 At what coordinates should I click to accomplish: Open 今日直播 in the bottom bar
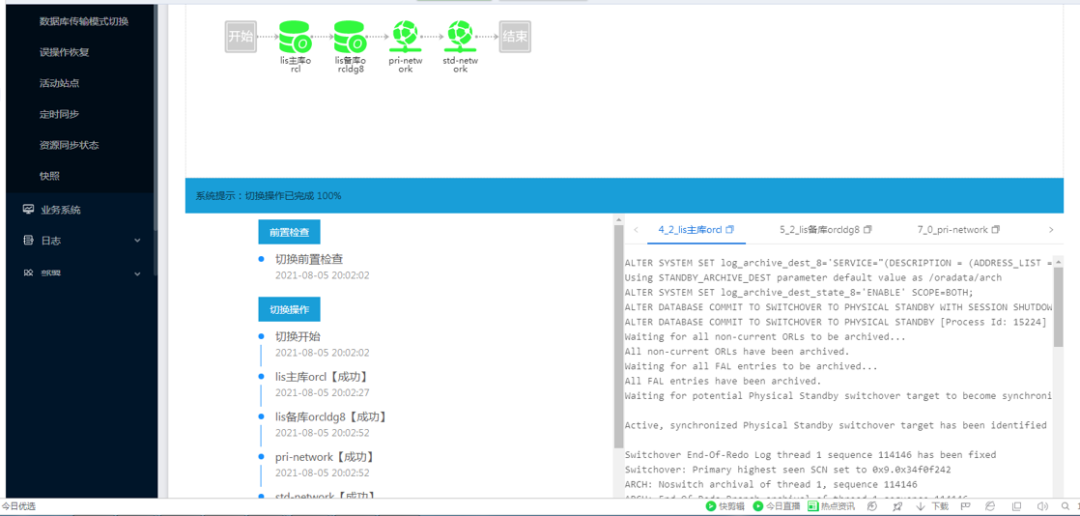point(777,507)
